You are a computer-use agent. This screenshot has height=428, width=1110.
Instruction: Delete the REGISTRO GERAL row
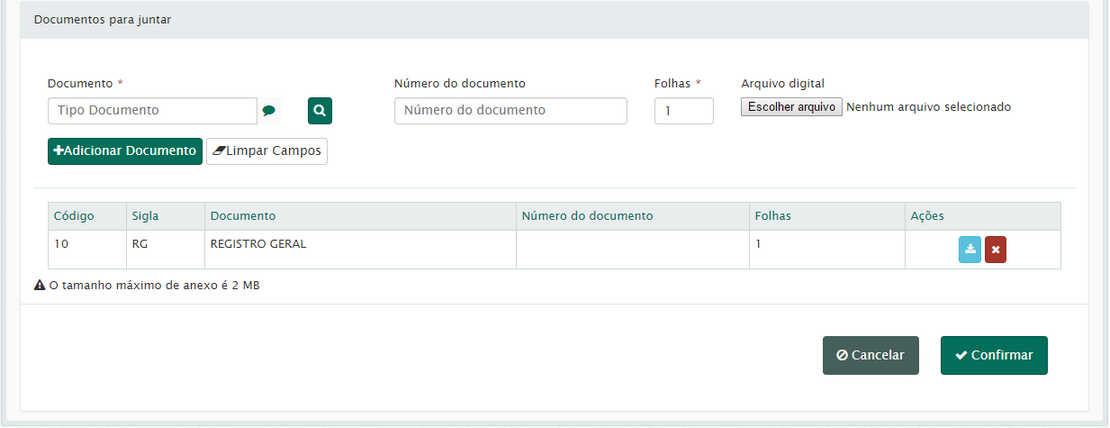(995, 250)
